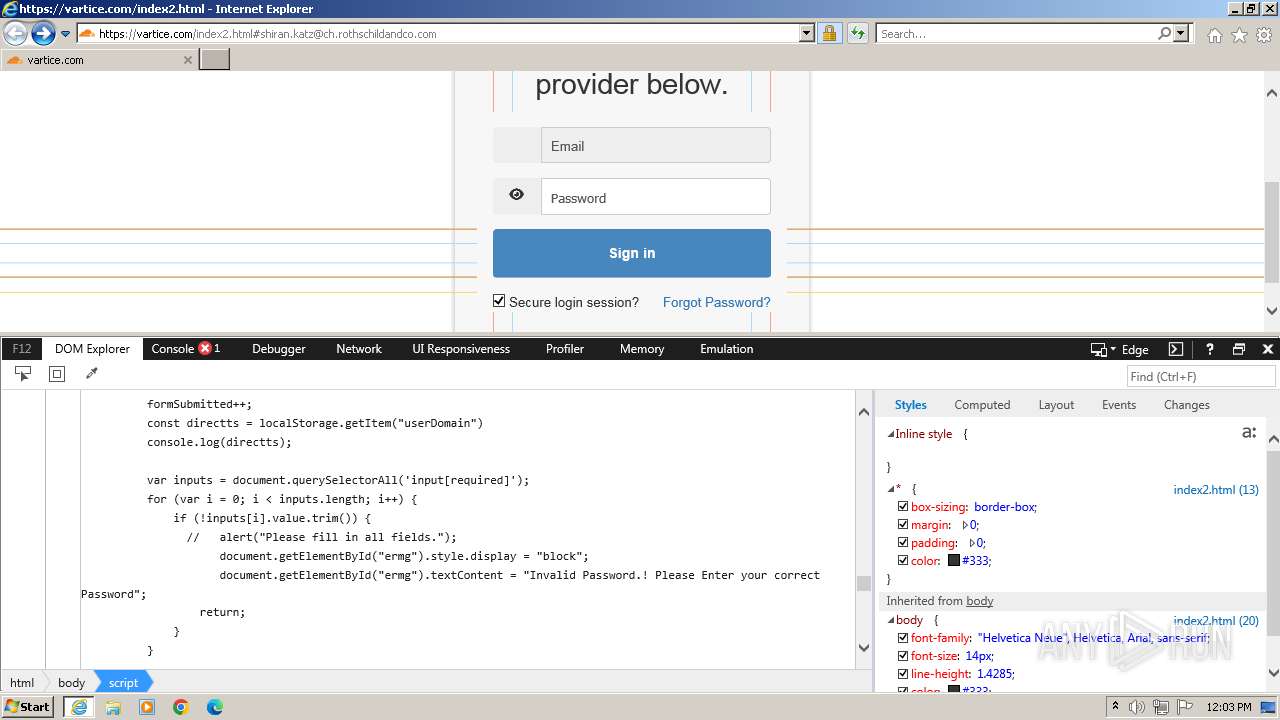Viewport: 1280px width, 720px height.
Task: Click the blue Sign in button
Action: pyautogui.click(x=632, y=253)
